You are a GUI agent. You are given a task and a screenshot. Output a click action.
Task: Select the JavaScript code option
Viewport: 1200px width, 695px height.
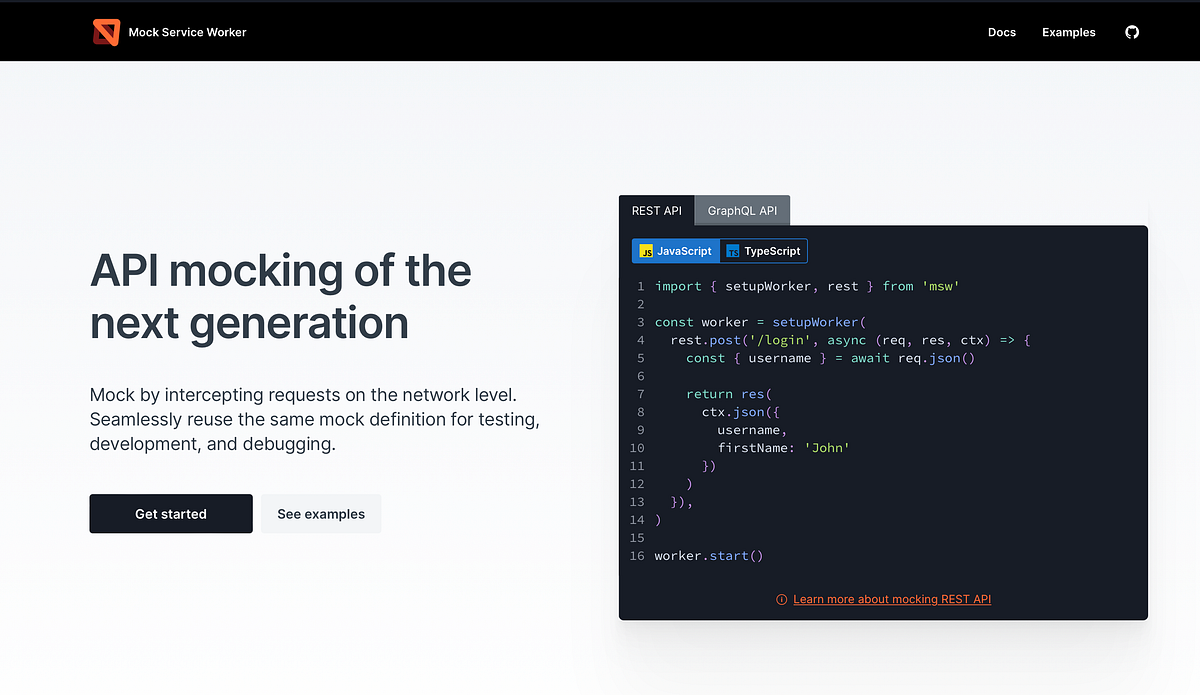click(x=676, y=251)
